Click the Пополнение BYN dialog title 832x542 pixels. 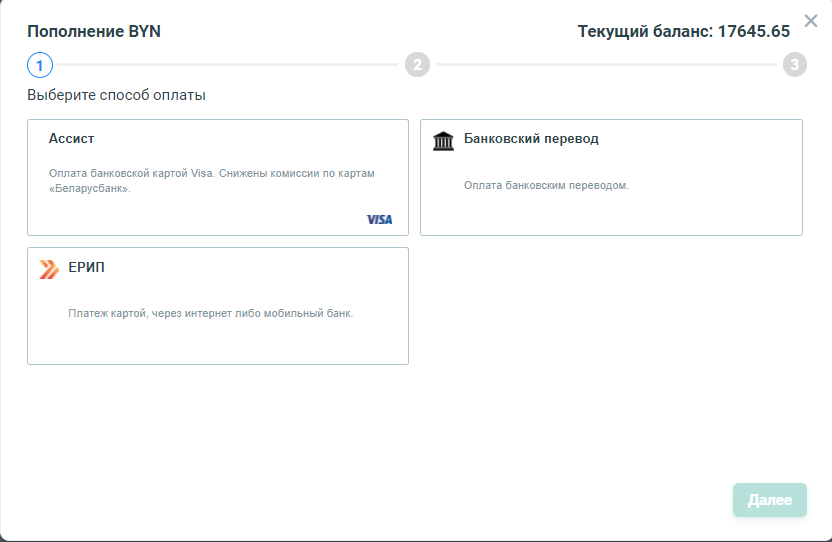(x=94, y=31)
